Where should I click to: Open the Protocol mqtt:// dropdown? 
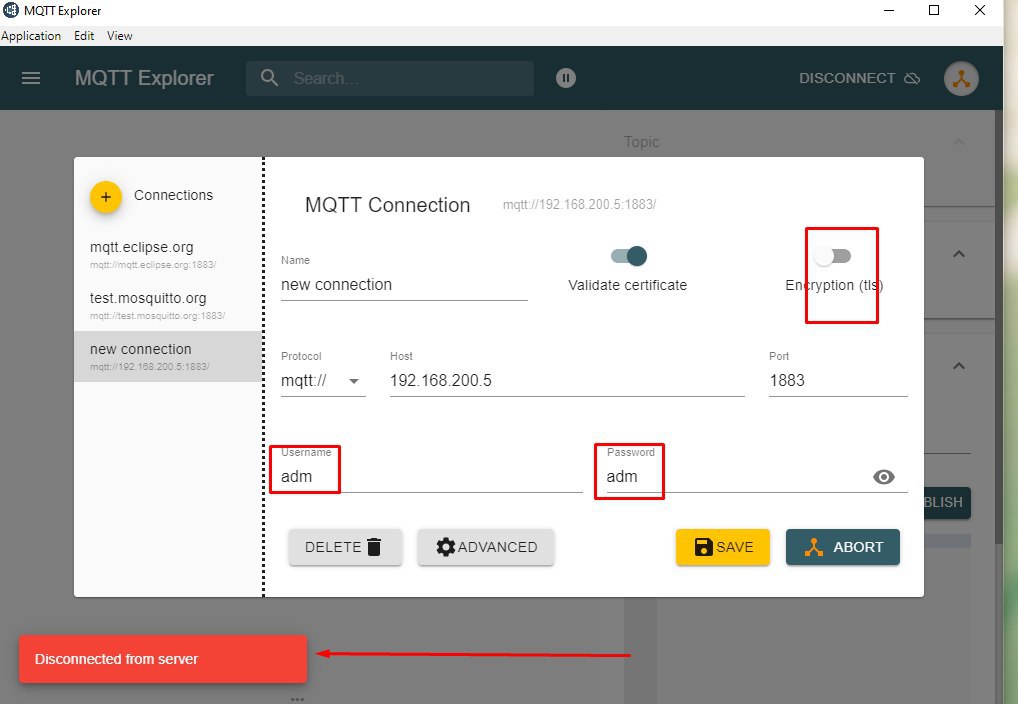click(323, 381)
